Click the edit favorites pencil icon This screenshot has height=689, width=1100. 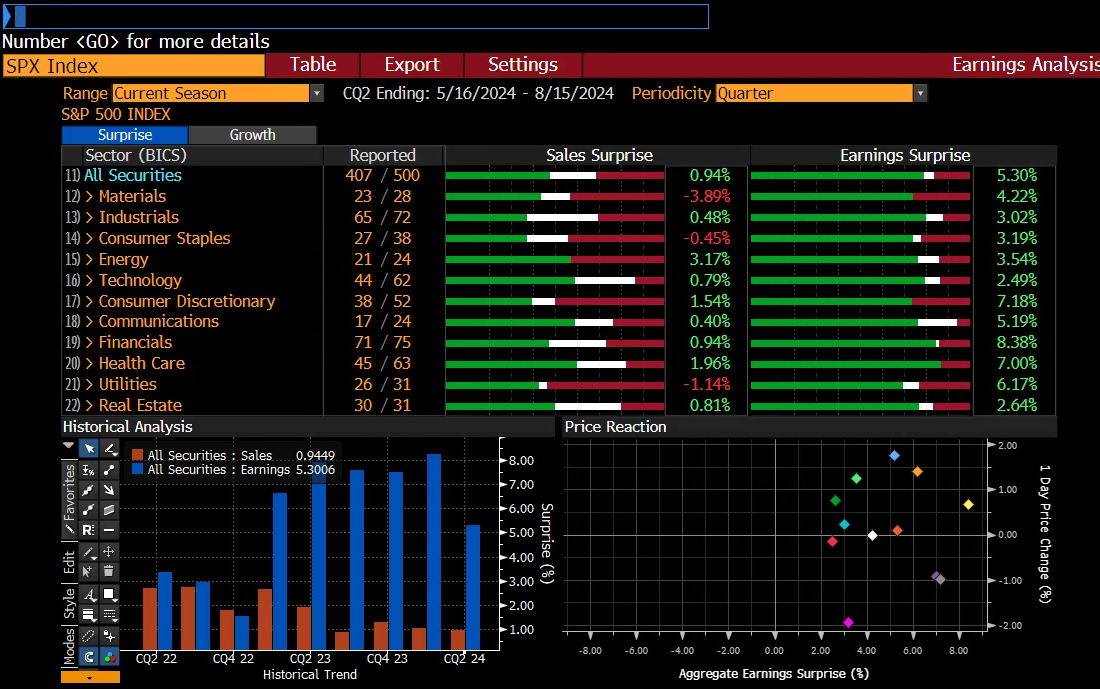tap(69, 530)
